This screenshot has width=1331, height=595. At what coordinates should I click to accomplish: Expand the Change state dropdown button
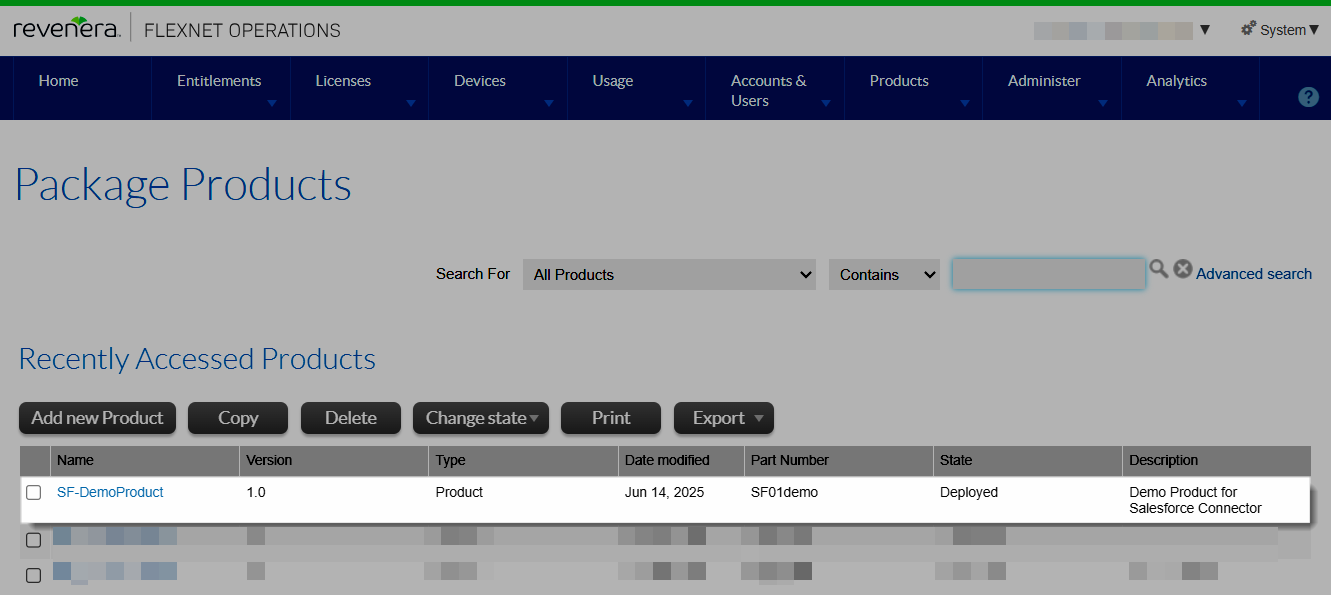pos(482,418)
